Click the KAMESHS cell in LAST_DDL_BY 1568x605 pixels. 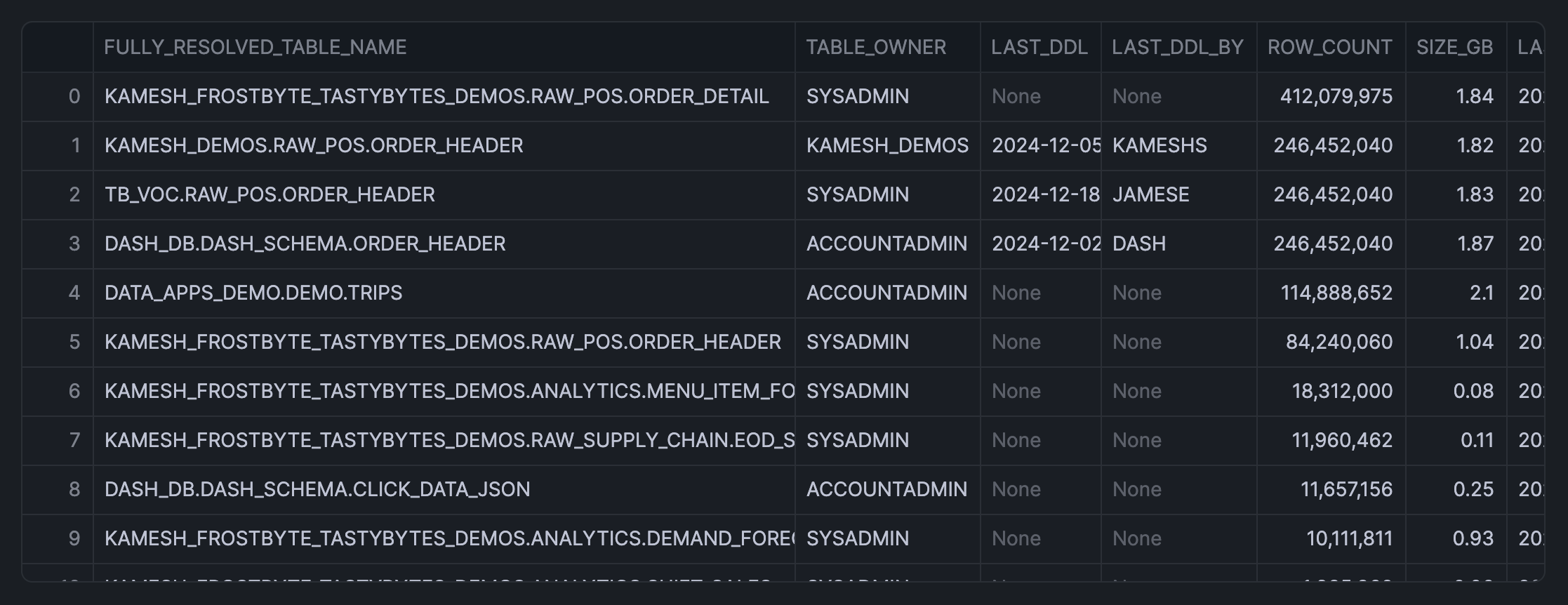pos(1160,145)
